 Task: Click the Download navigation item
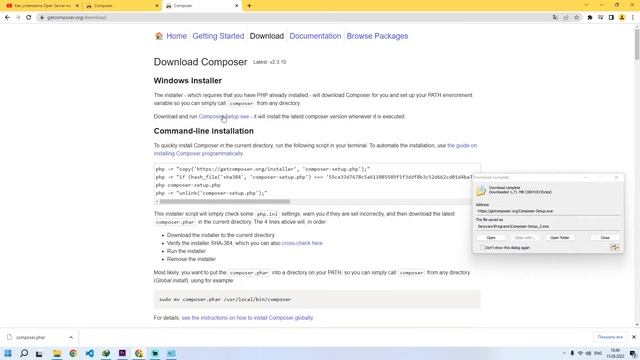click(267, 36)
